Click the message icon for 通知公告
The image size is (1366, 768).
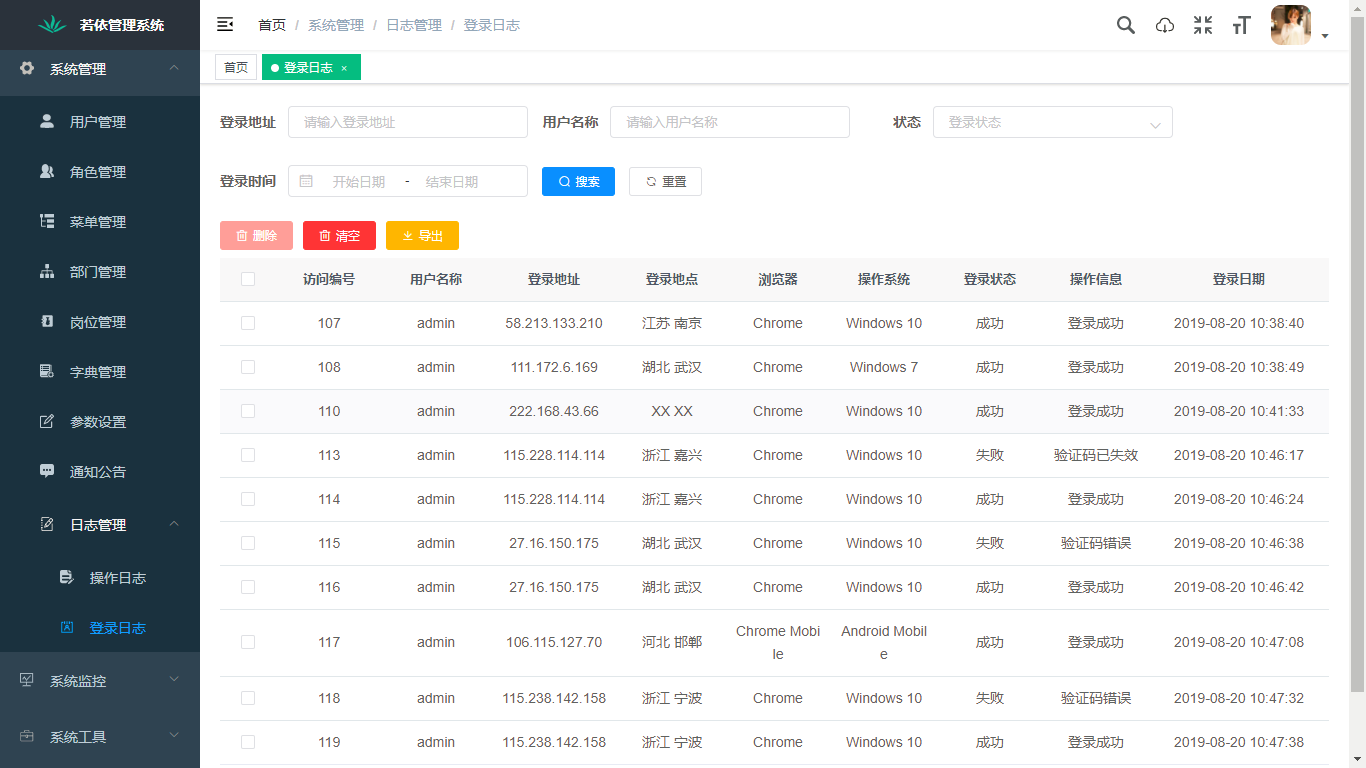pos(47,470)
